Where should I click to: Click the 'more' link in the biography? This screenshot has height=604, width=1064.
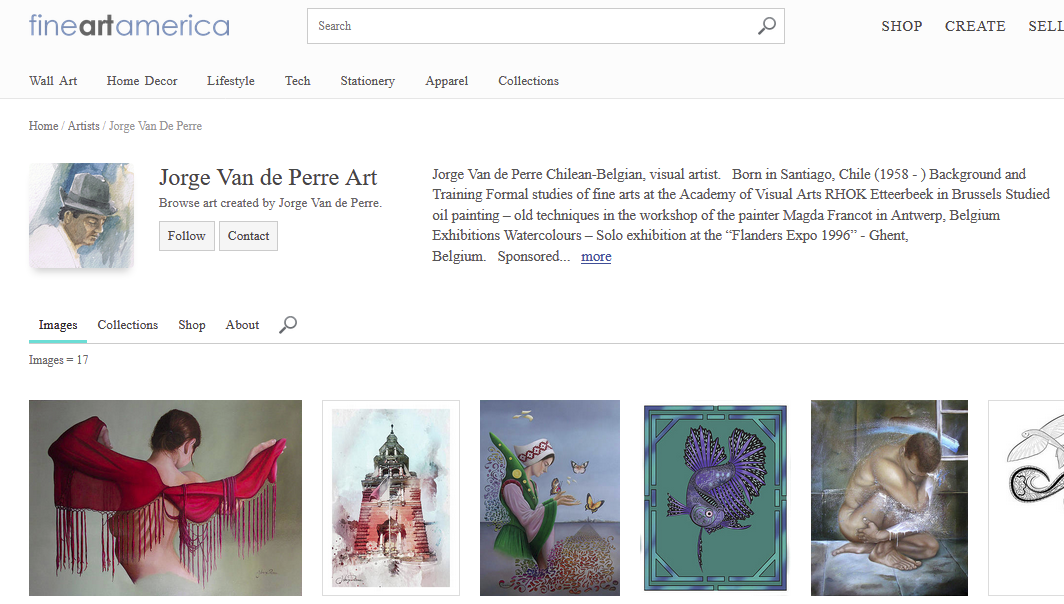pyautogui.click(x=596, y=257)
